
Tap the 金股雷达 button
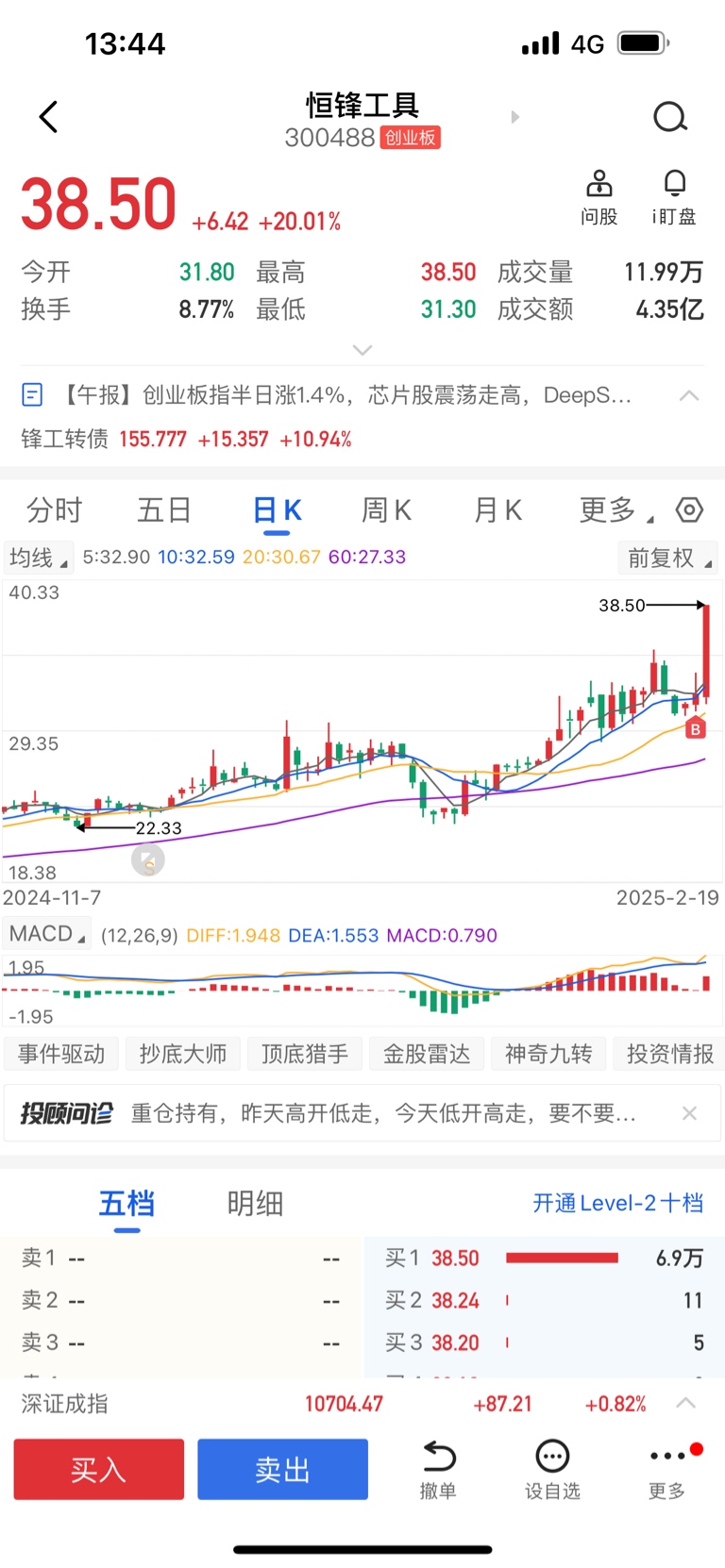(x=427, y=1054)
